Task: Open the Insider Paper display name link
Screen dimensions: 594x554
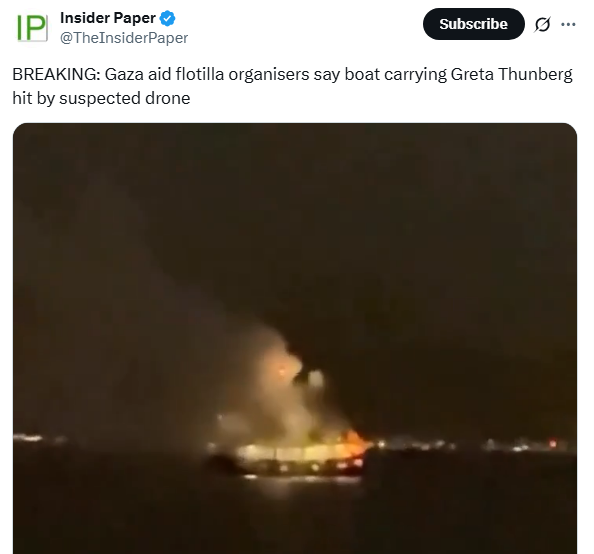Action: coord(108,18)
